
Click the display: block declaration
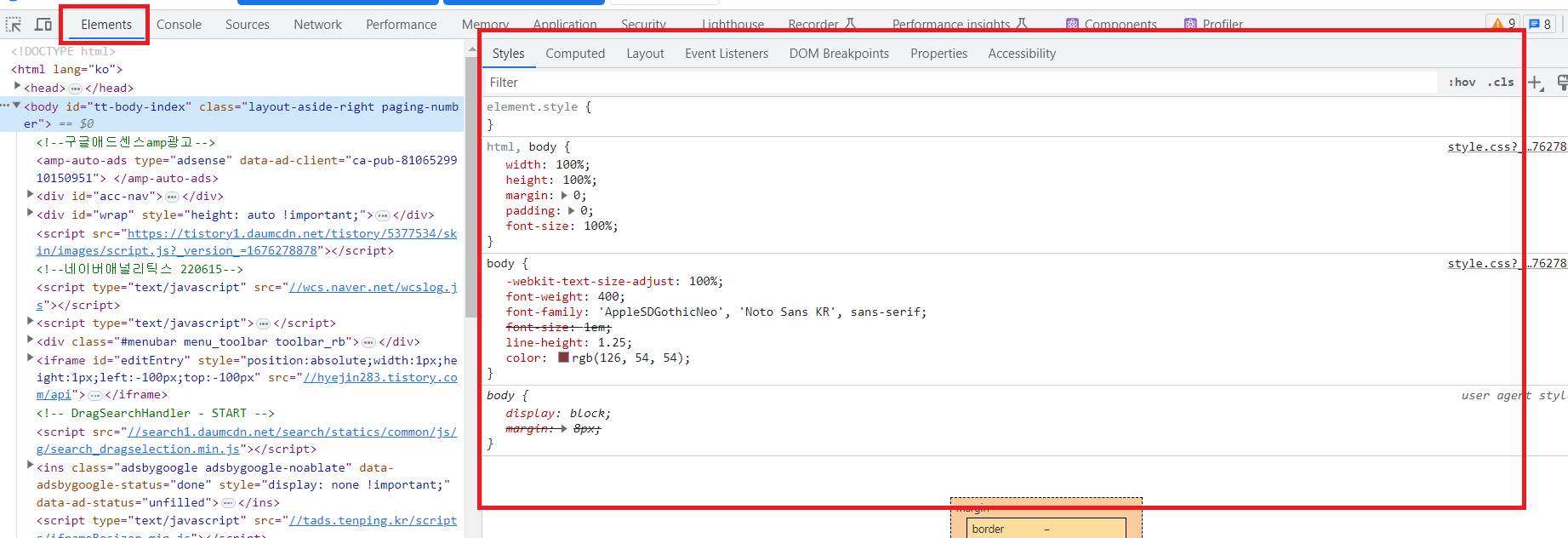coord(558,414)
